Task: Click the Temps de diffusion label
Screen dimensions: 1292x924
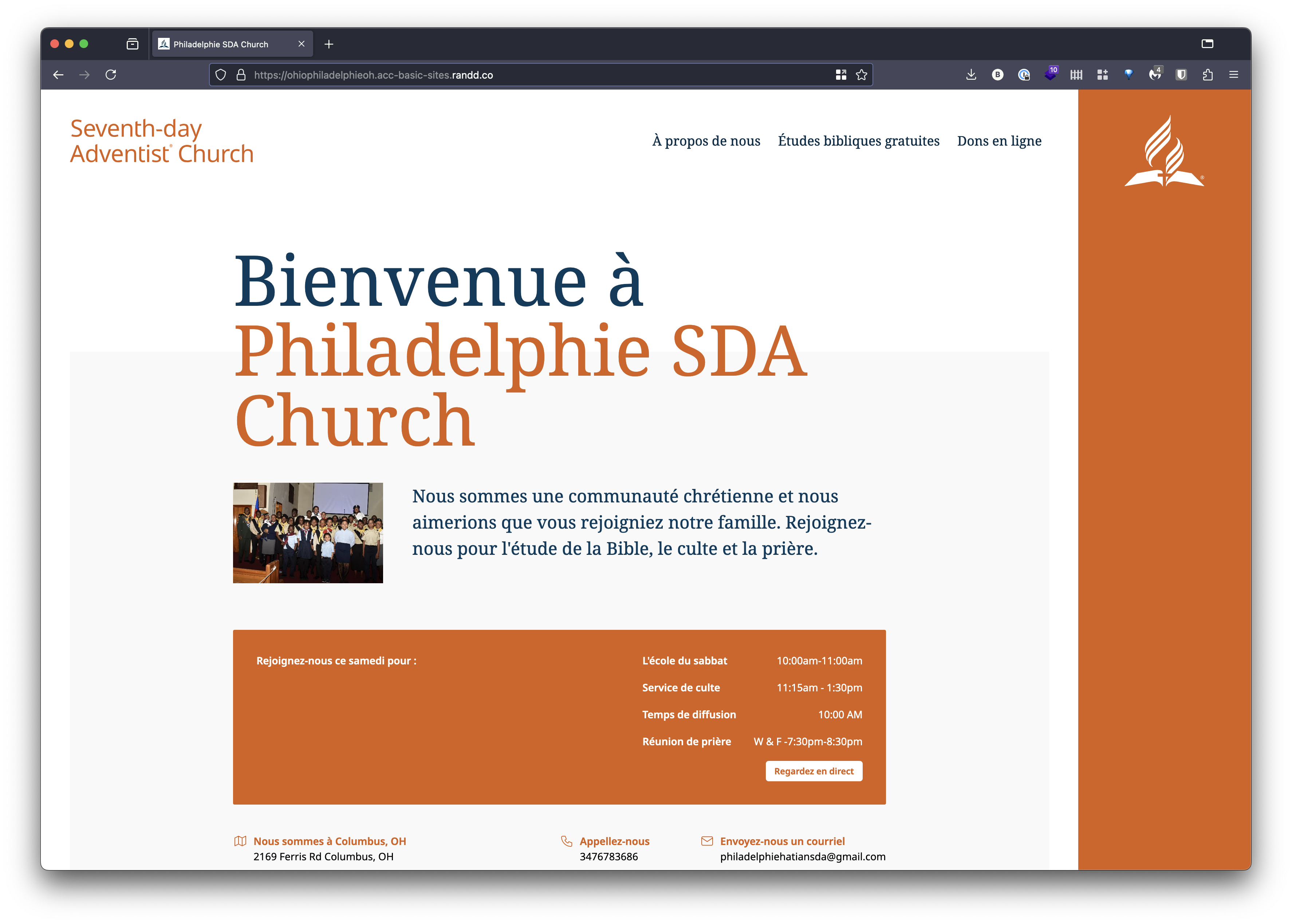Action: tap(689, 714)
